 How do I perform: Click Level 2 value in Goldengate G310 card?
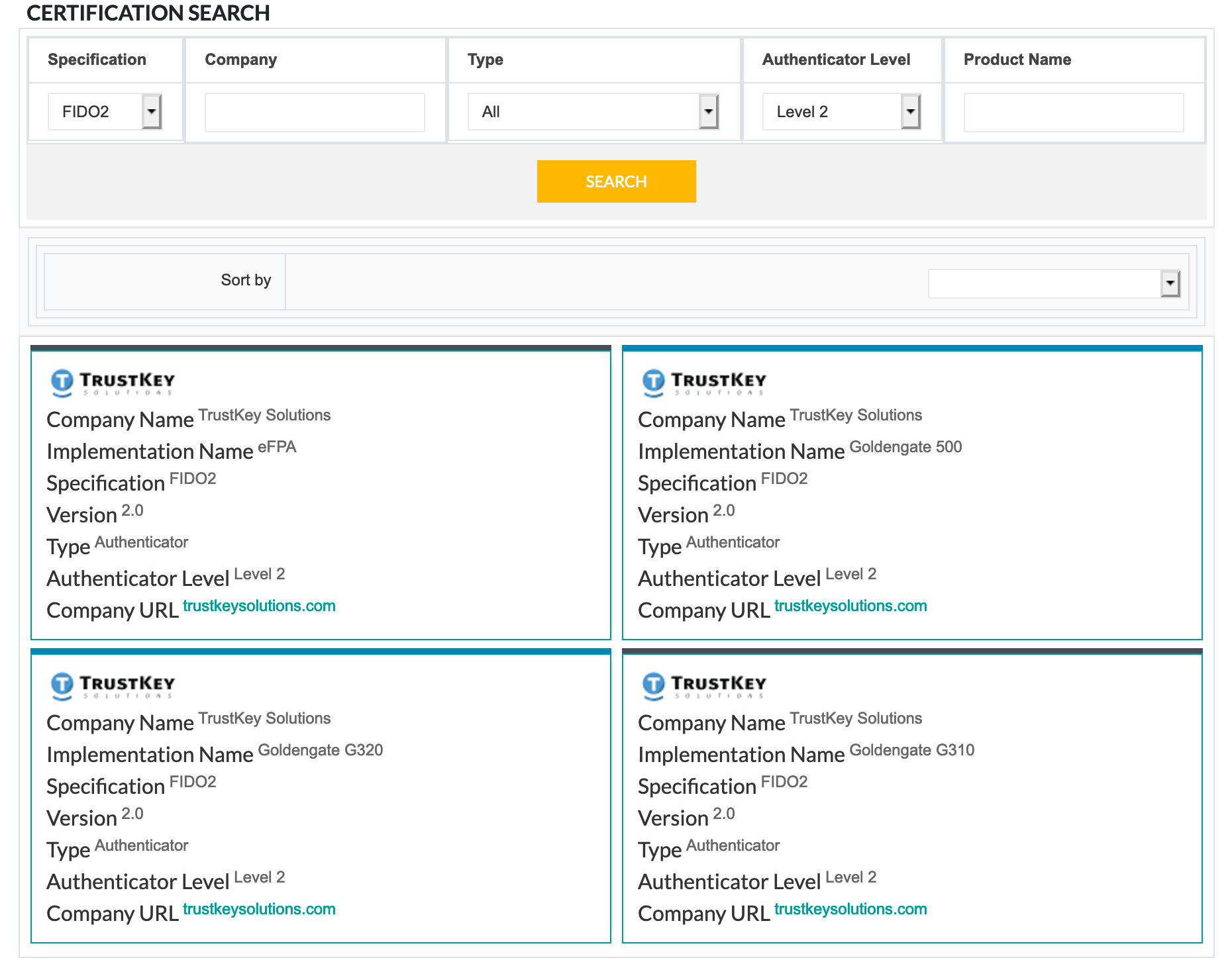(x=851, y=877)
